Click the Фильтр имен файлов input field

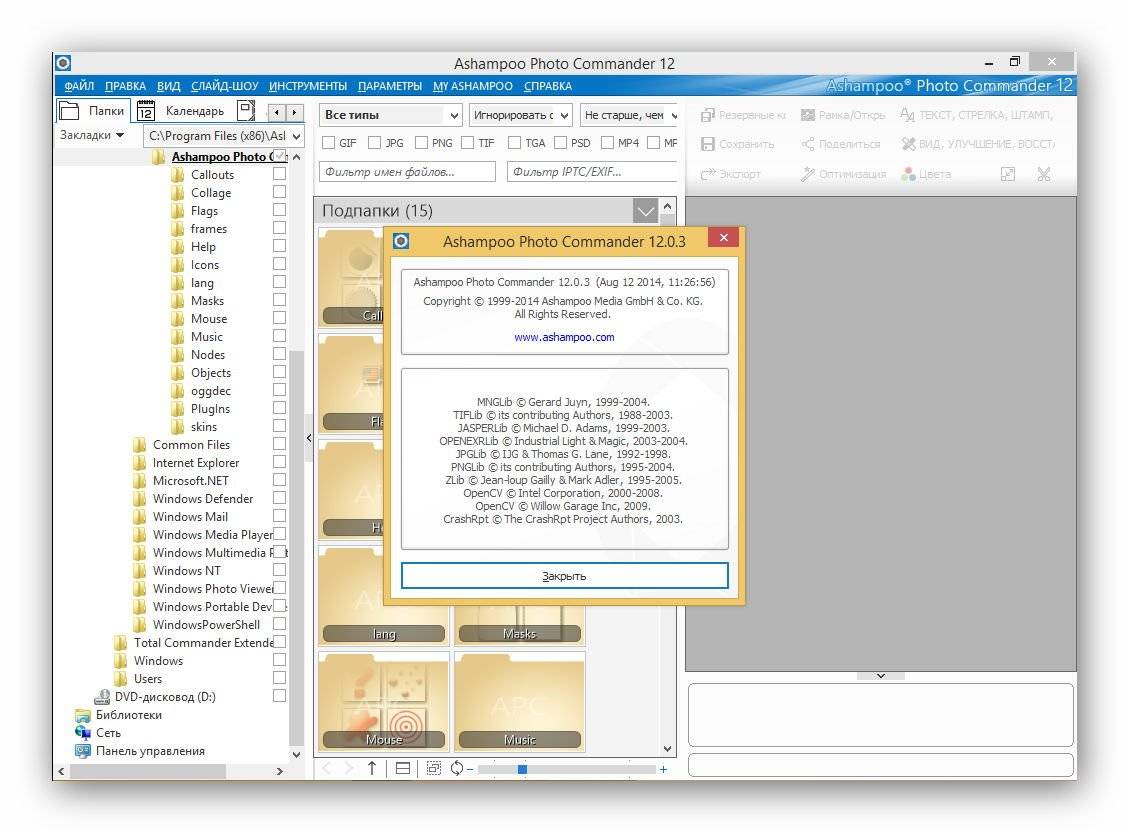tap(408, 171)
